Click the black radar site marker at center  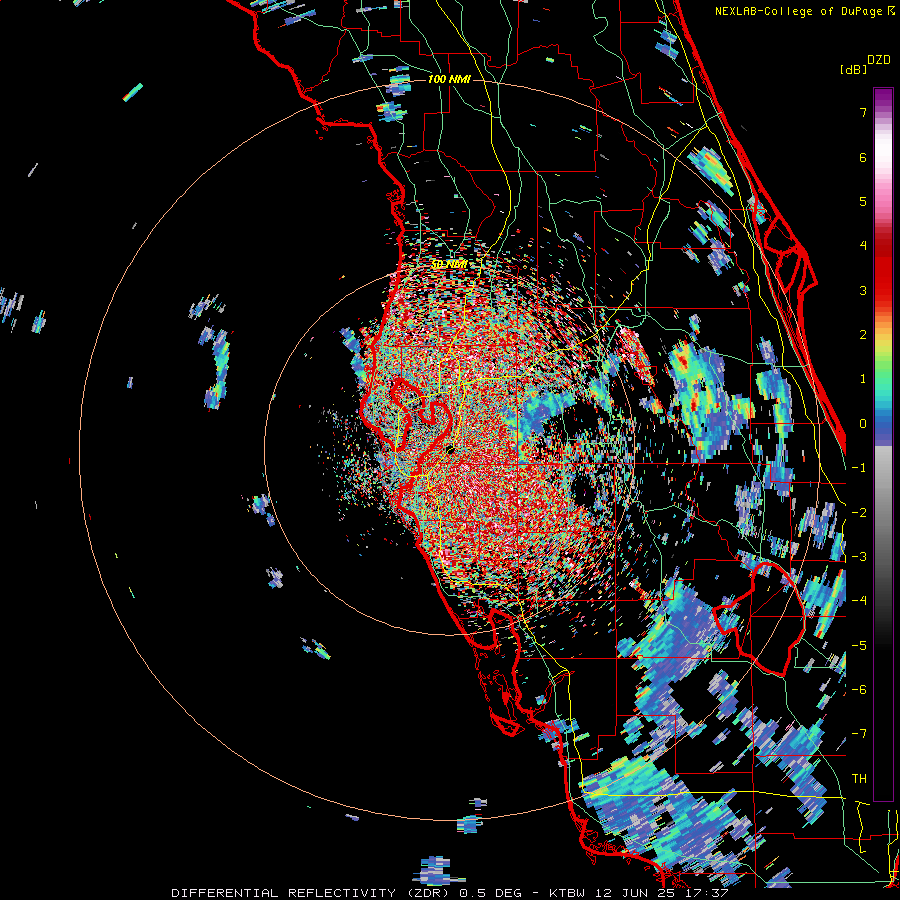point(449,449)
